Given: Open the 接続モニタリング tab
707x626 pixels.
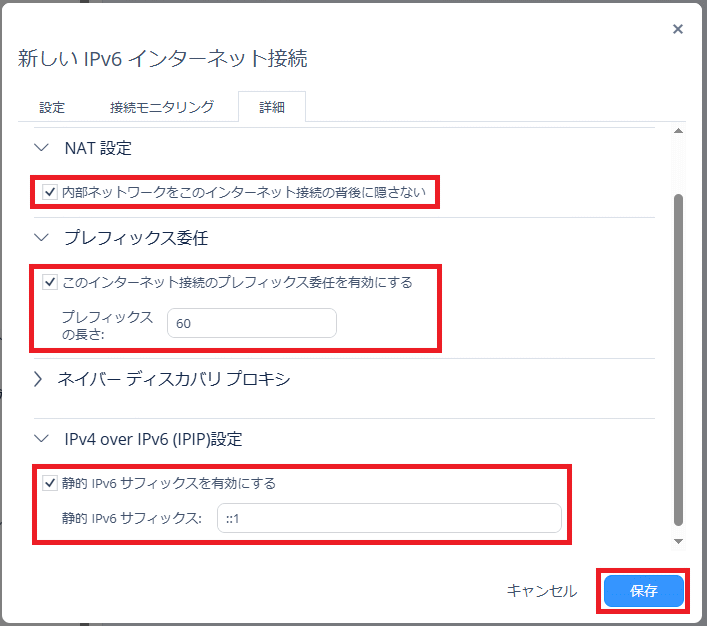Looking at the screenshot, I should tap(162, 107).
